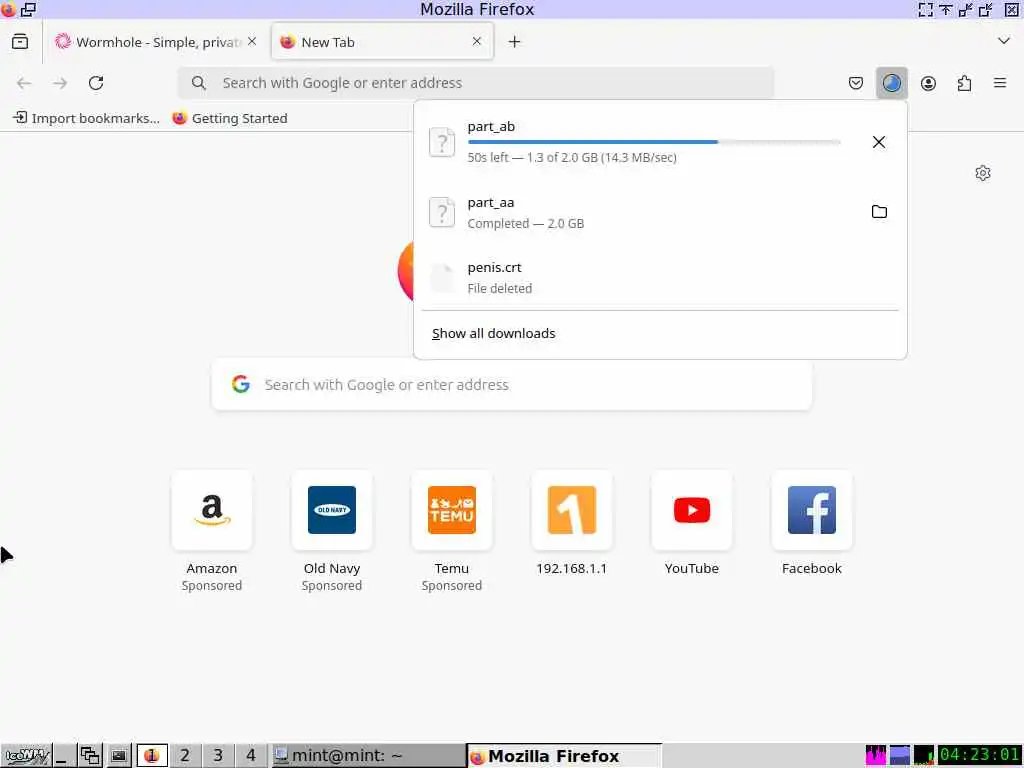Open the completed part_aa download
The width and height of the screenshot is (1024, 768).
[640, 212]
